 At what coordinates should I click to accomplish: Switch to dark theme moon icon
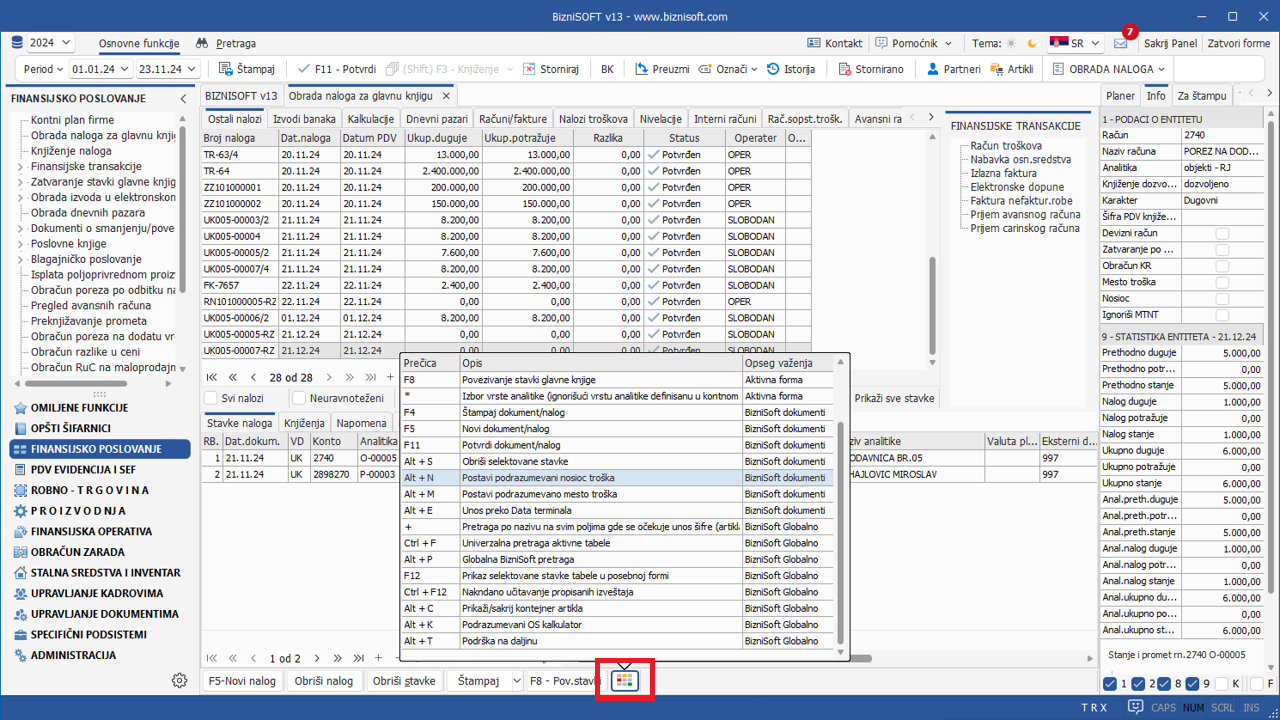1030,44
